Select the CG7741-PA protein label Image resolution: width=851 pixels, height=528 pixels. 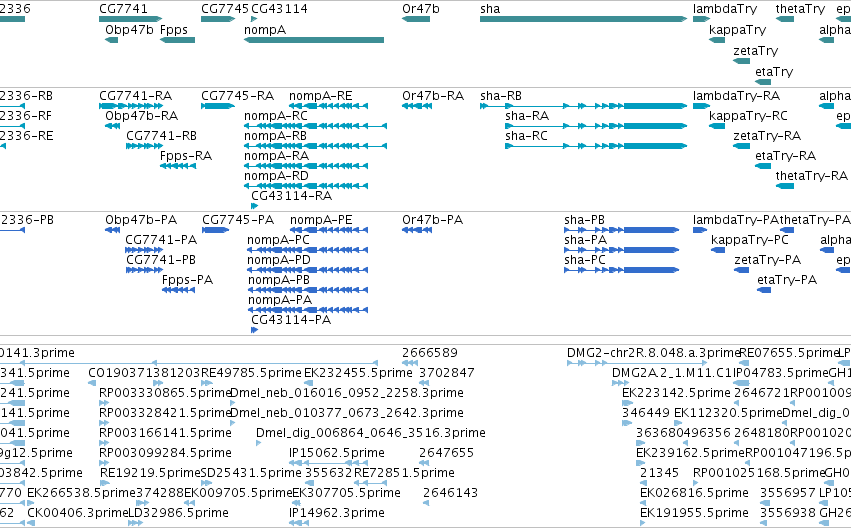click(161, 240)
